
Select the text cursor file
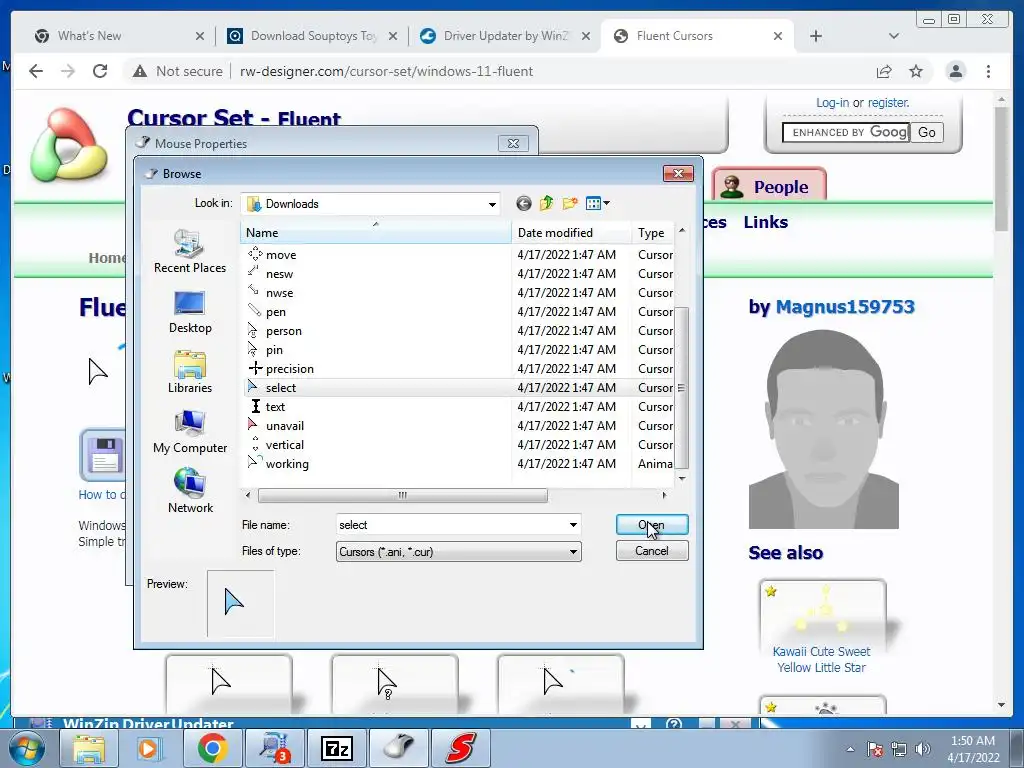pos(275,406)
